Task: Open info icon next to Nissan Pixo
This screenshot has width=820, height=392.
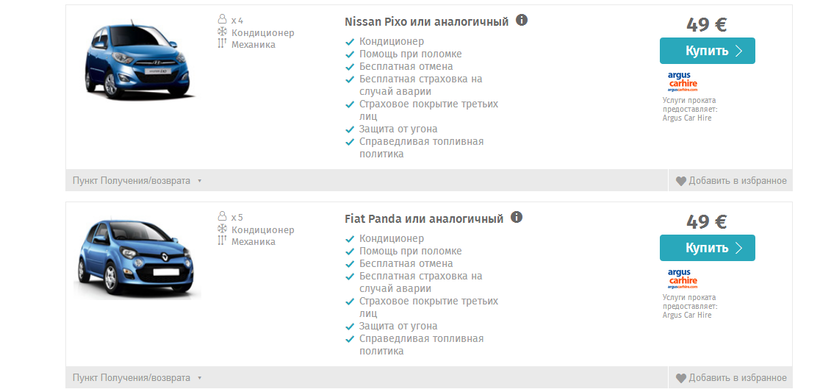Action: pos(521,20)
